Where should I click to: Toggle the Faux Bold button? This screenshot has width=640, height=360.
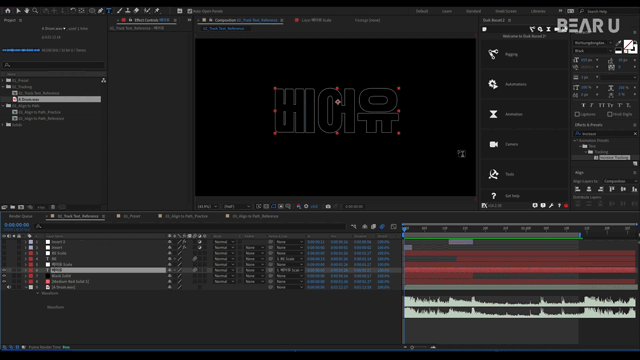click(x=583, y=105)
